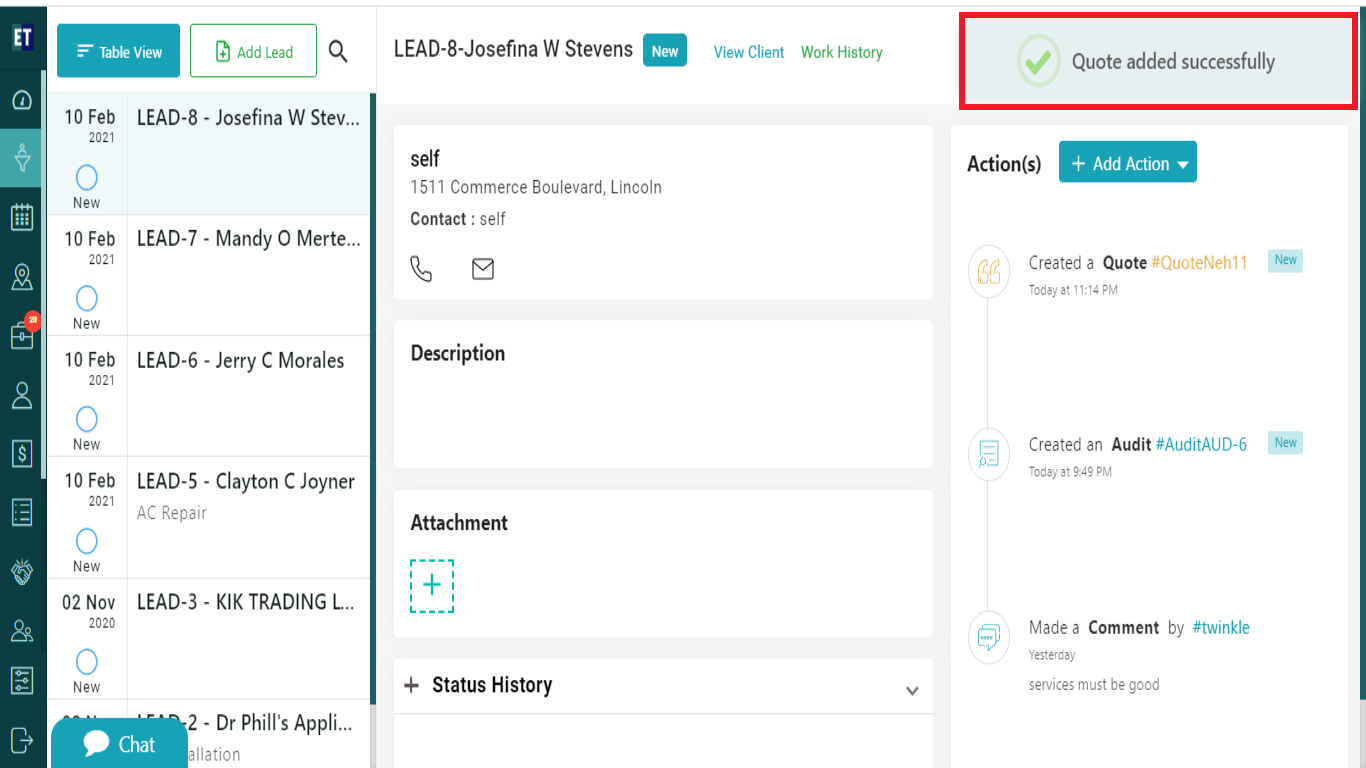Image resolution: width=1366 pixels, height=768 pixels.
Task: Click the comment text 'services must be good'
Action: pos(1094,685)
